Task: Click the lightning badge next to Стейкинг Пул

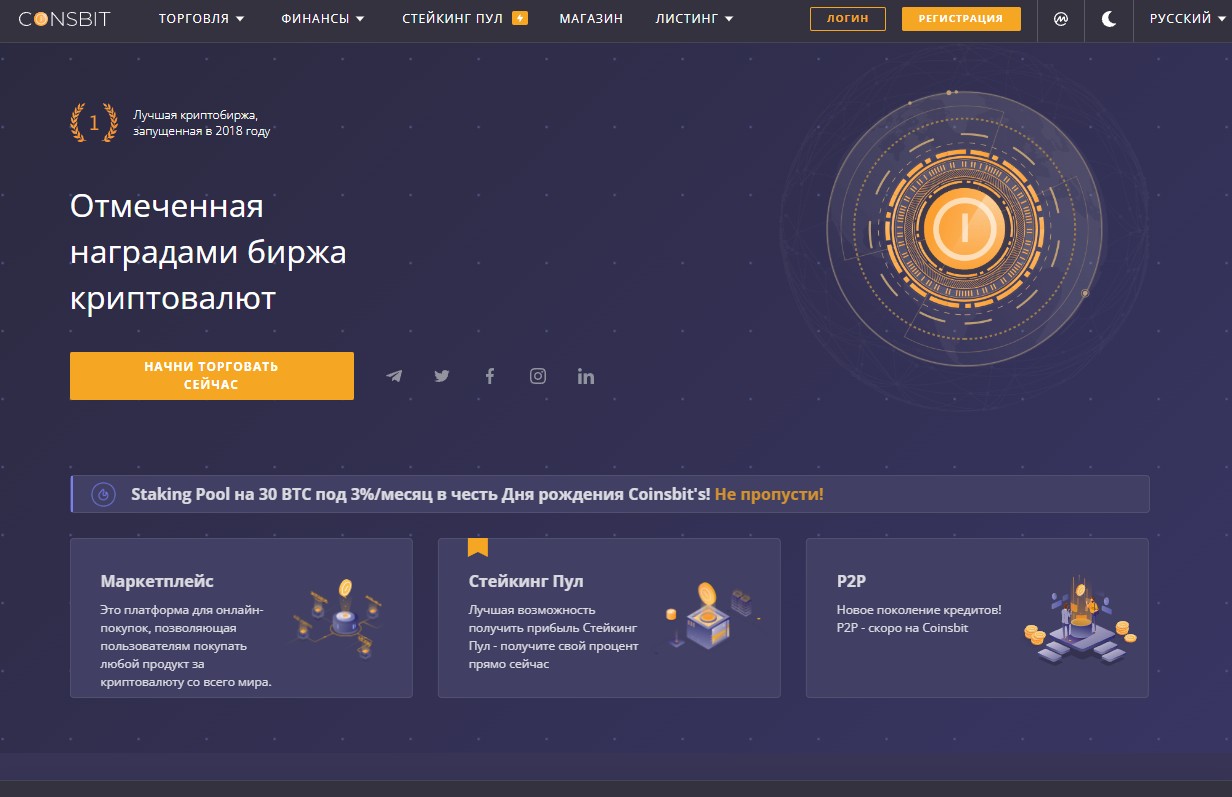Action: (x=519, y=18)
